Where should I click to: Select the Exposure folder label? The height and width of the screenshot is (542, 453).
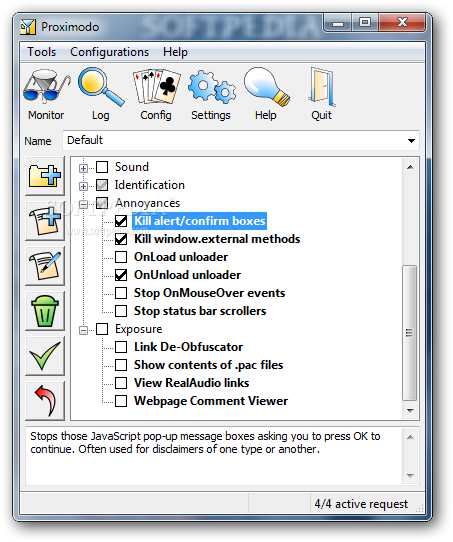pyautogui.click(x=139, y=329)
